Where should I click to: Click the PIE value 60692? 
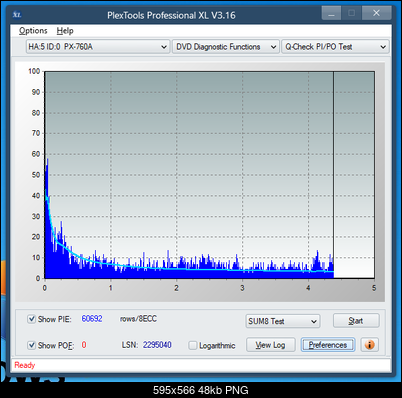[92, 319]
